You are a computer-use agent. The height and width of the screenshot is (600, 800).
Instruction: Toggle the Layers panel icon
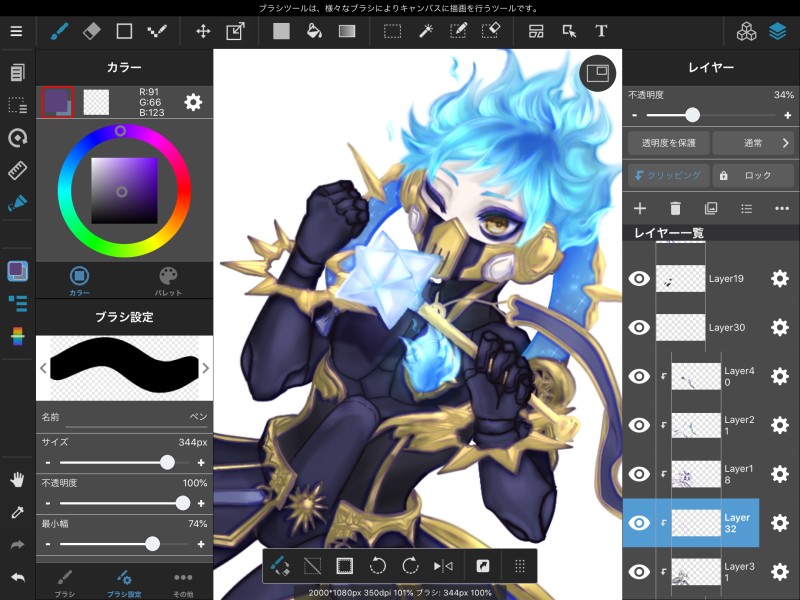[x=778, y=32]
